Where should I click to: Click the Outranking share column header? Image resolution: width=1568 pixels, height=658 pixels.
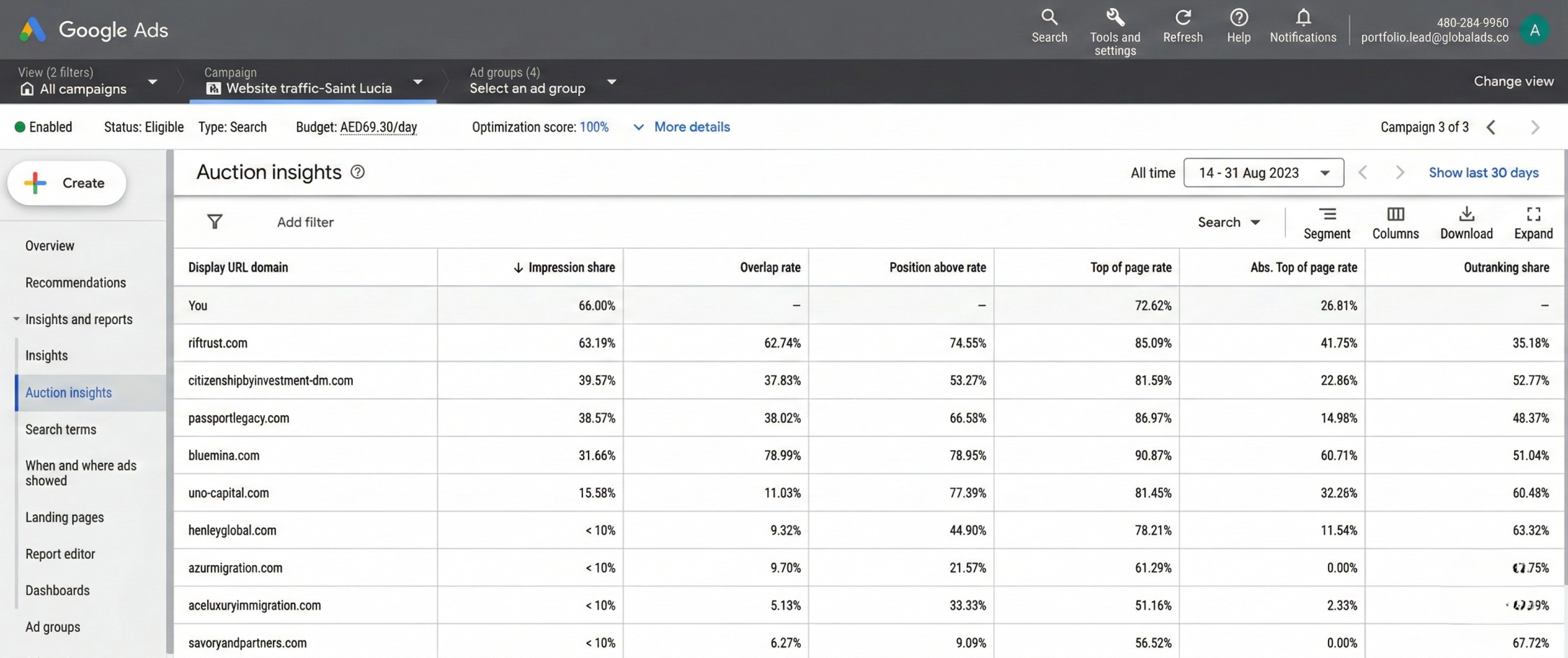1506,267
